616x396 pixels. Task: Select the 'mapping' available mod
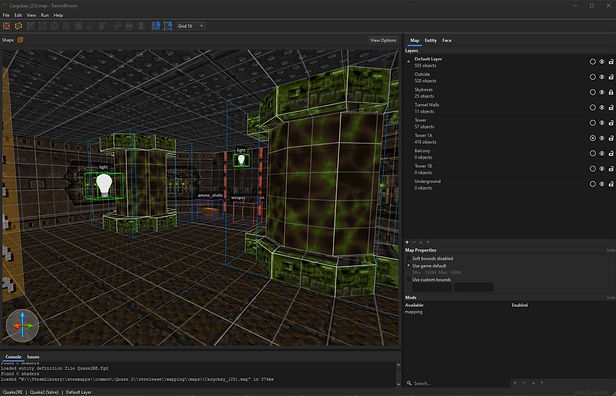click(x=414, y=312)
